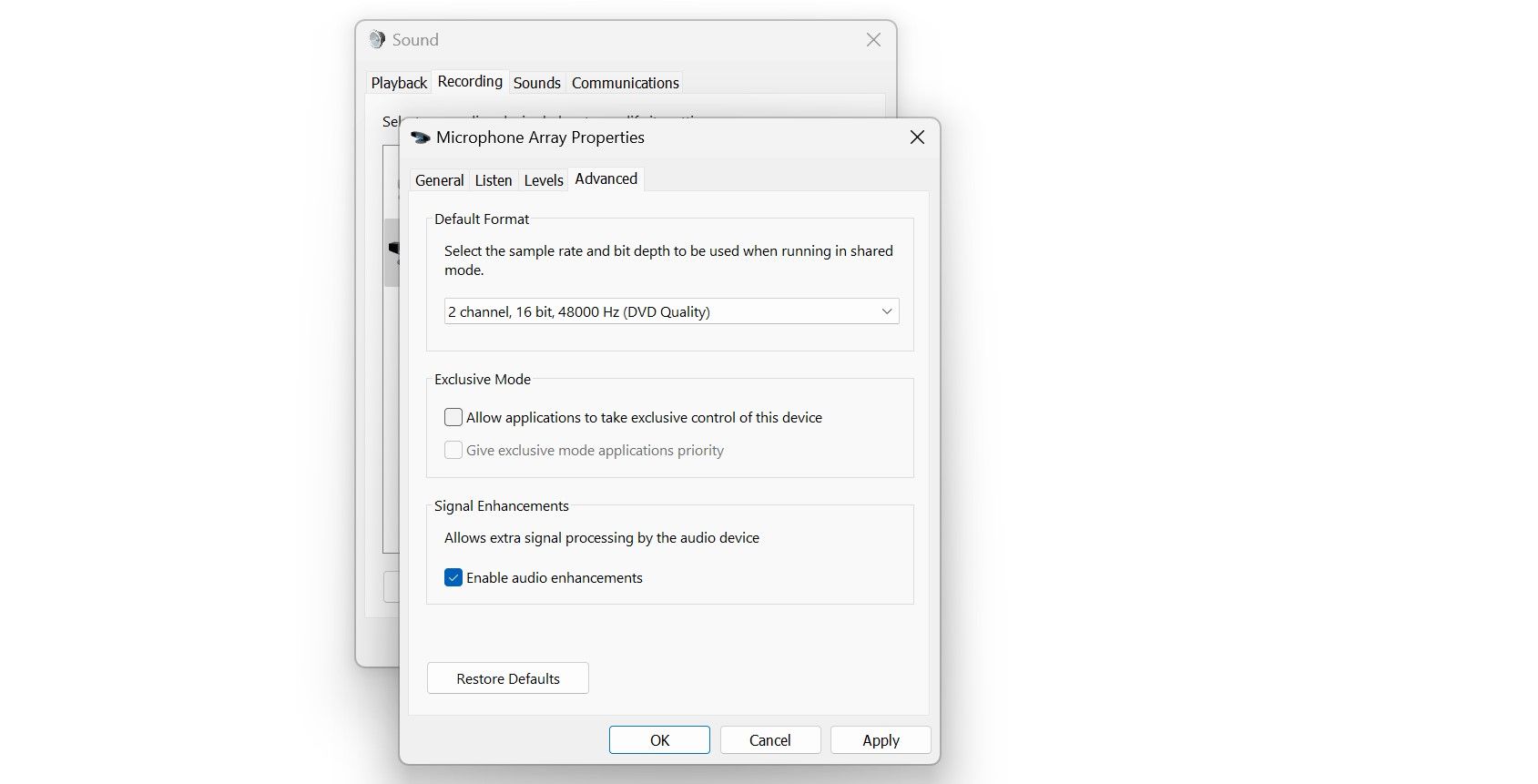Tick Give exclusive mode applications priority
This screenshot has width=1538, height=784.
point(453,451)
